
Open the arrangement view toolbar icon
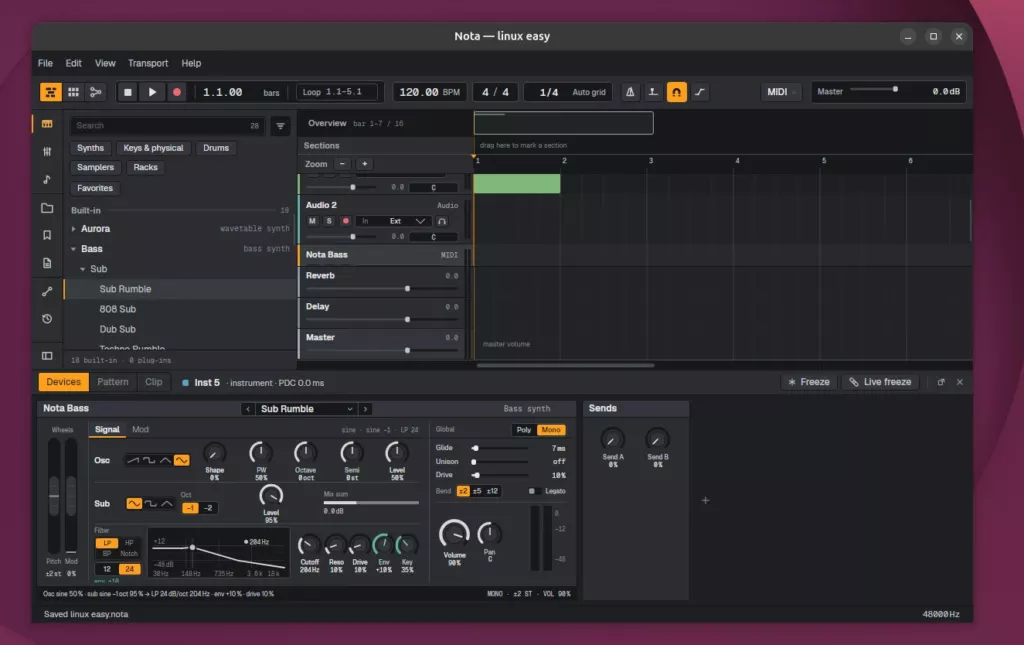pyautogui.click(x=50, y=92)
